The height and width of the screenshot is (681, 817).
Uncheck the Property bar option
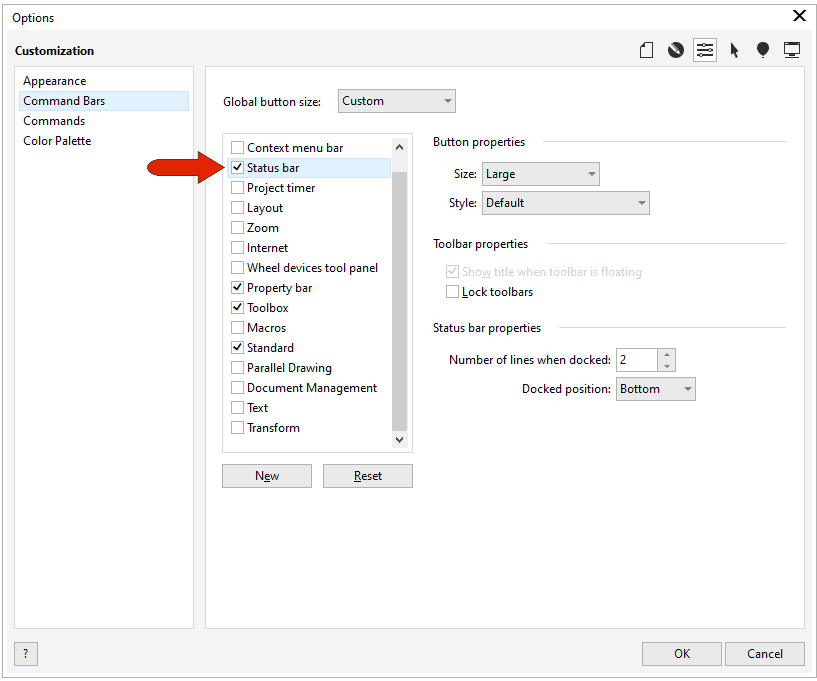click(x=237, y=287)
